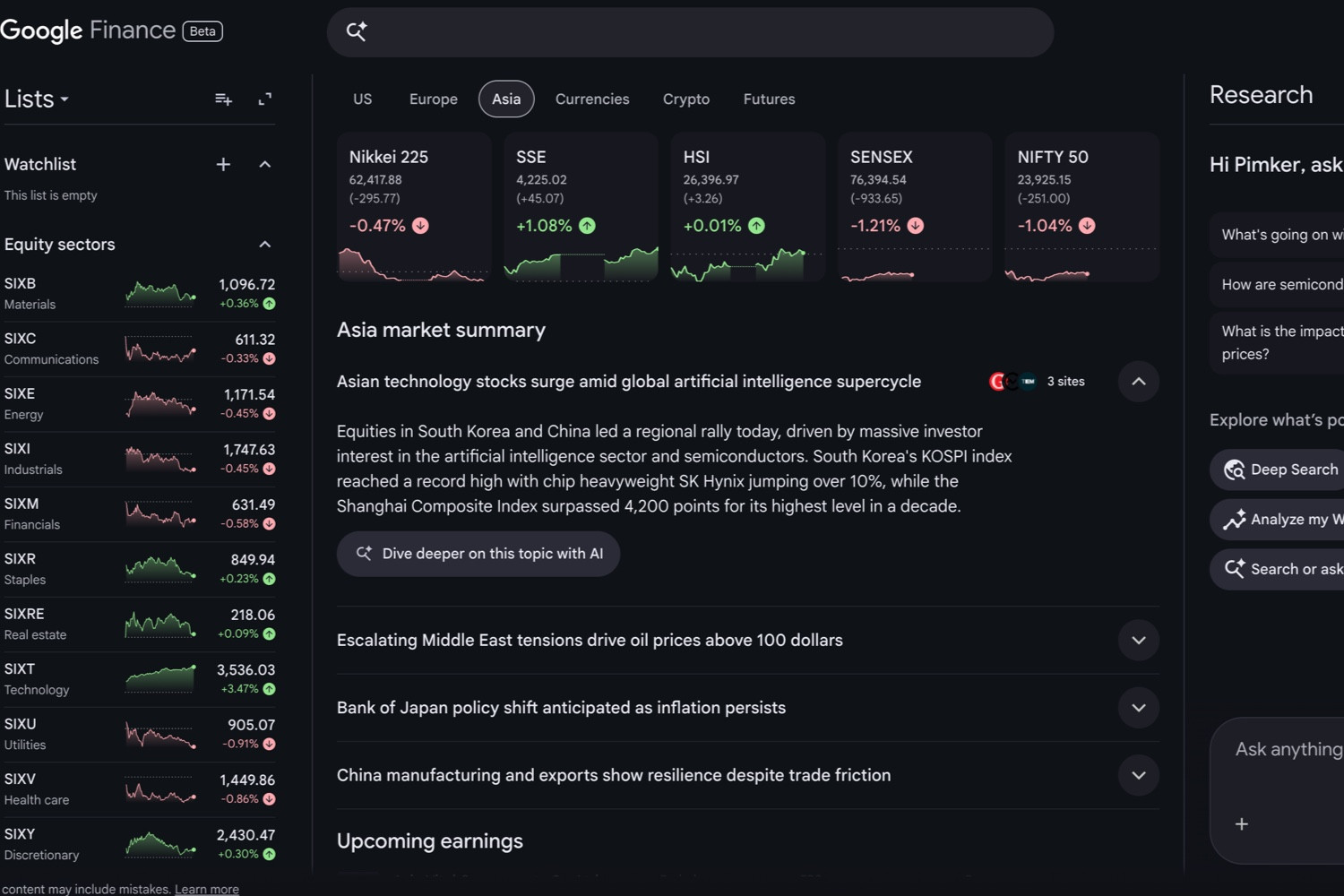1344x896 pixels.
Task: Open the Futures tab
Action: point(769,99)
